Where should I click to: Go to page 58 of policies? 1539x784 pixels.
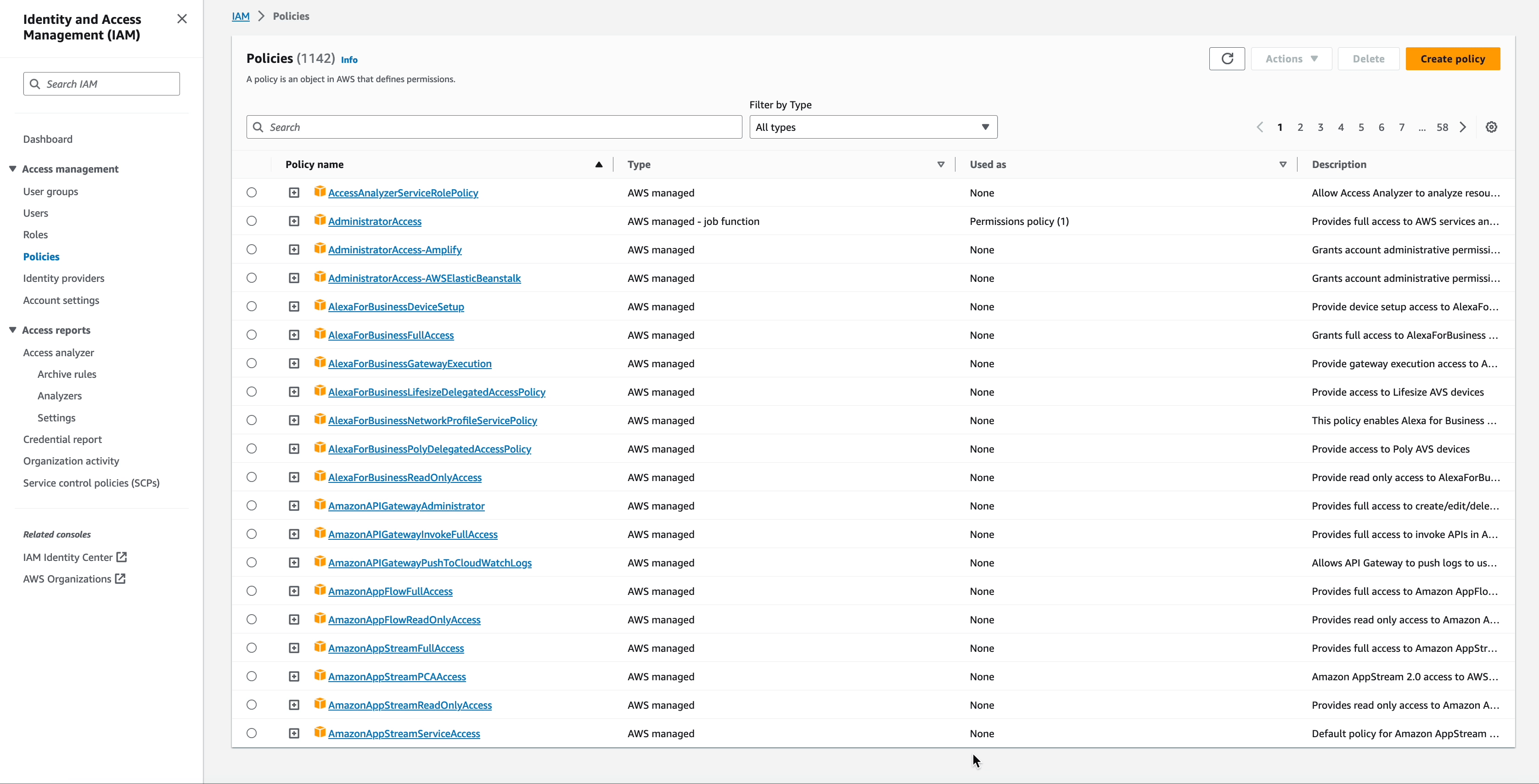[x=1442, y=127]
